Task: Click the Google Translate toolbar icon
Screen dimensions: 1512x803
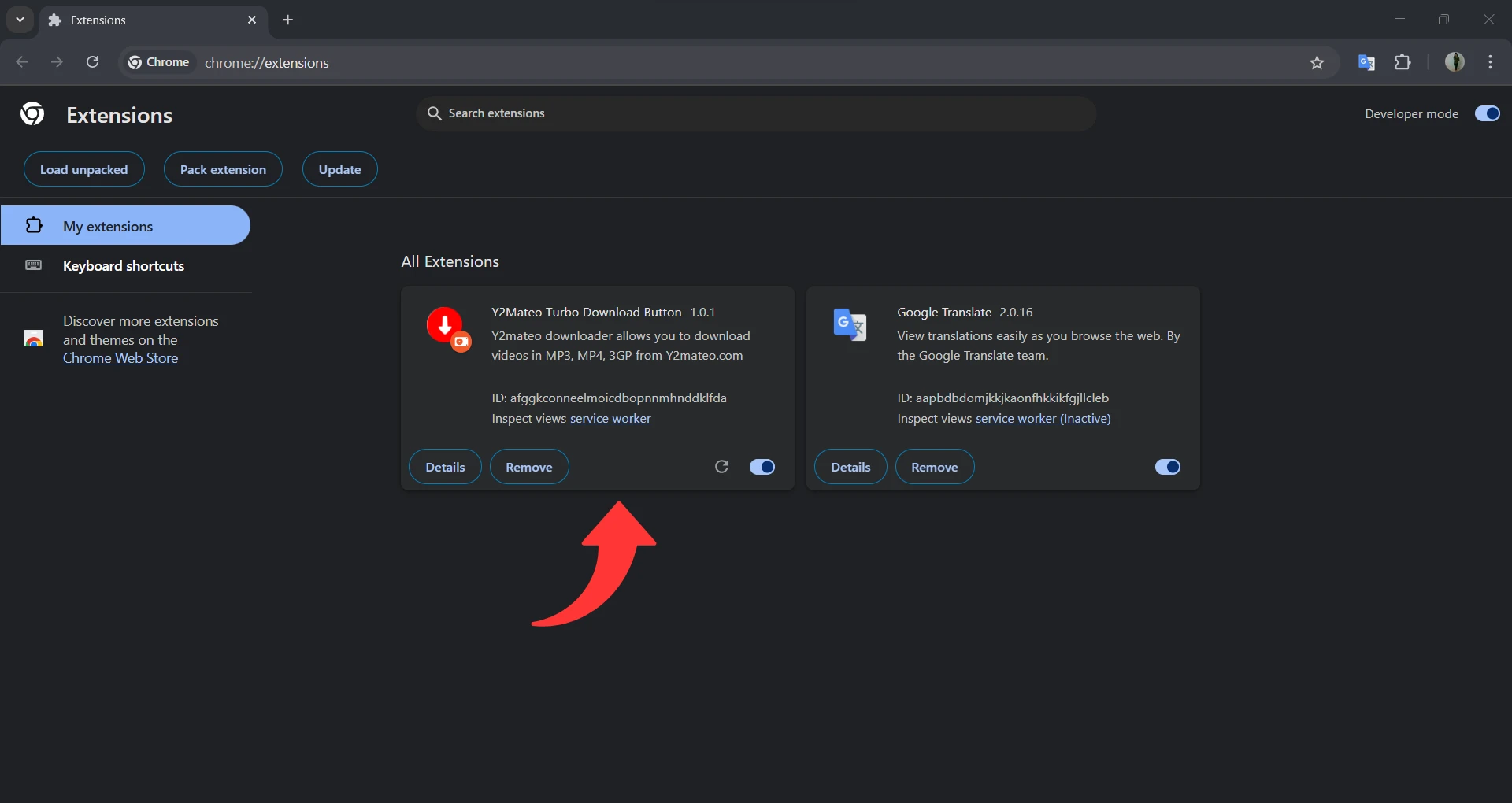Action: point(1366,62)
